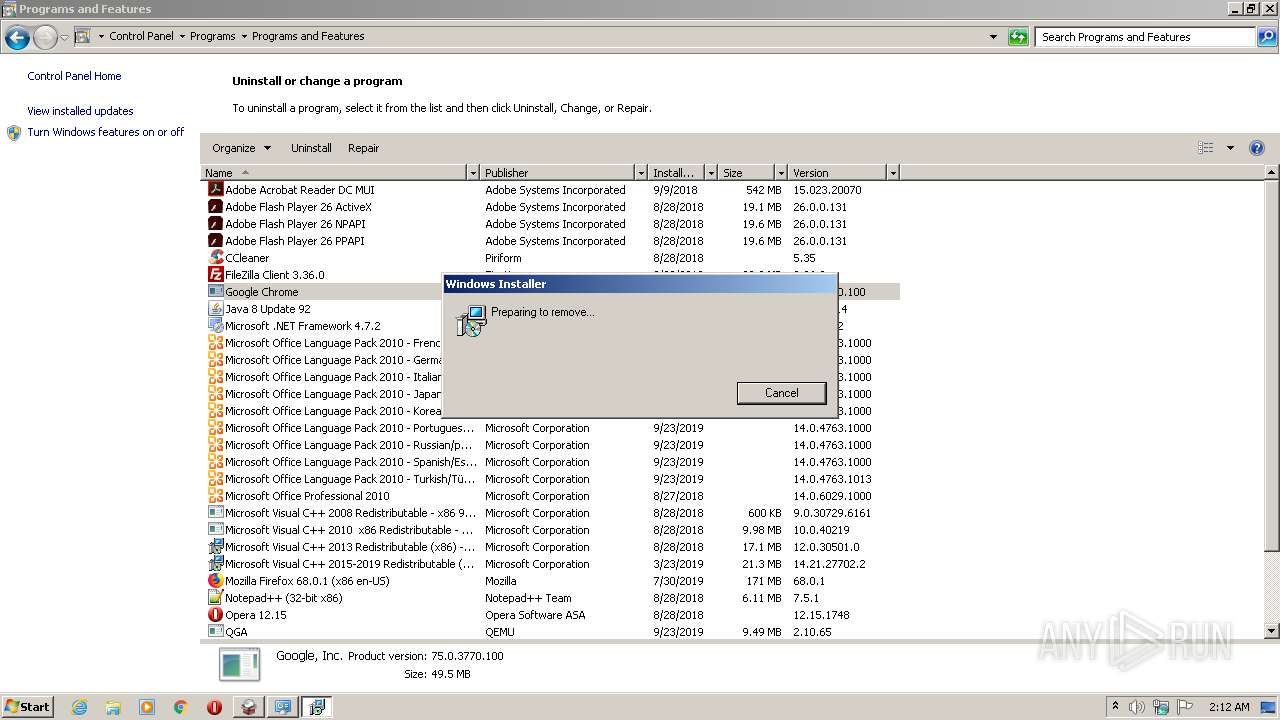This screenshot has height=720, width=1280.
Task: Click the Action Center flag tray icon
Action: click(1185, 707)
